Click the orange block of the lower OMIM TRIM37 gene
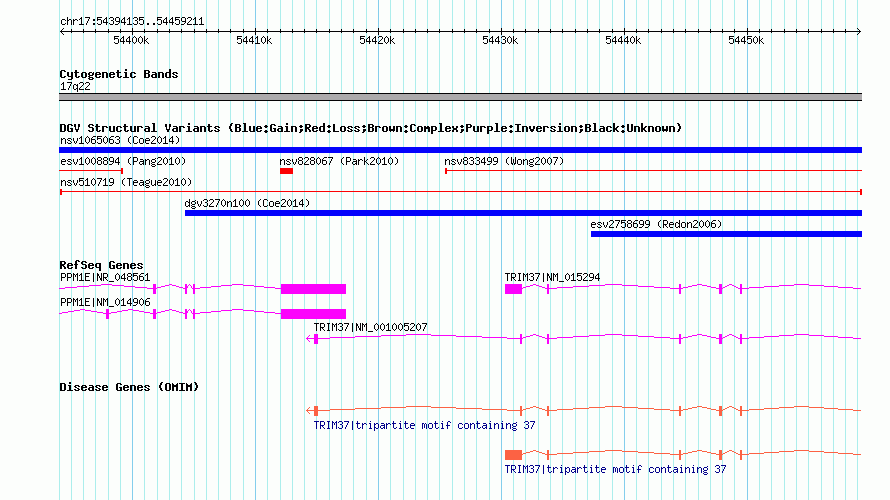The height and width of the screenshot is (500, 890). click(x=513, y=455)
